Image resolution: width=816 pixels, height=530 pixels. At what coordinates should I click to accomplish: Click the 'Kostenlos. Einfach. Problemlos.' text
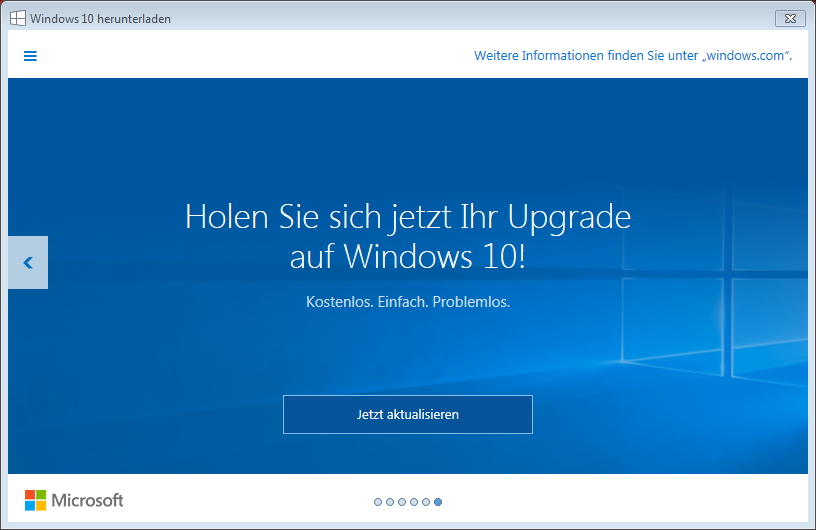408,302
